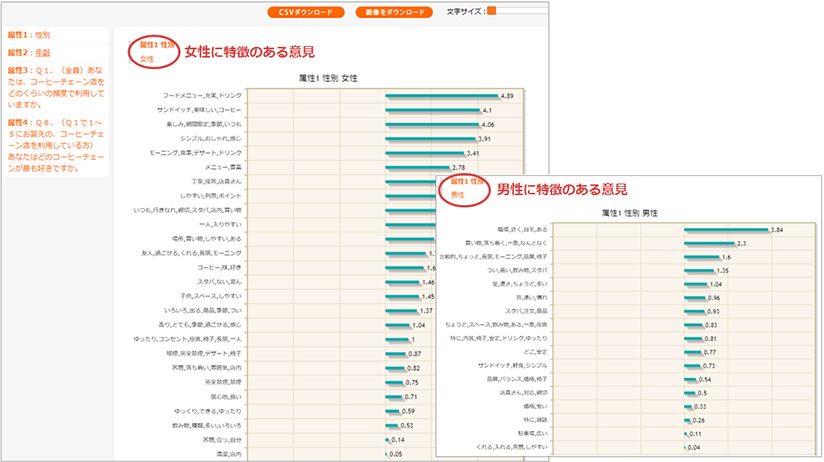Screen dimensions: 824x462
Task: Click value label 3.41
Action: pos(473,153)
